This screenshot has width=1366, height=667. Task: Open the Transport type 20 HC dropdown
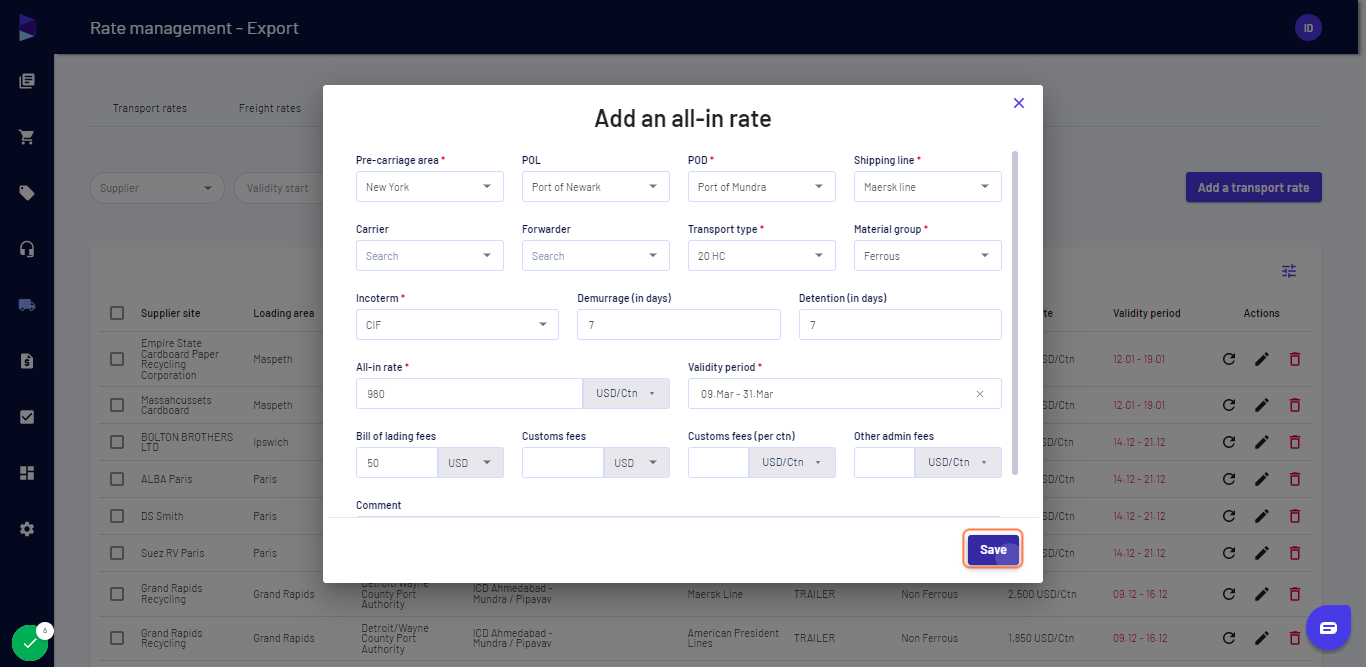[x=762, y=256]
